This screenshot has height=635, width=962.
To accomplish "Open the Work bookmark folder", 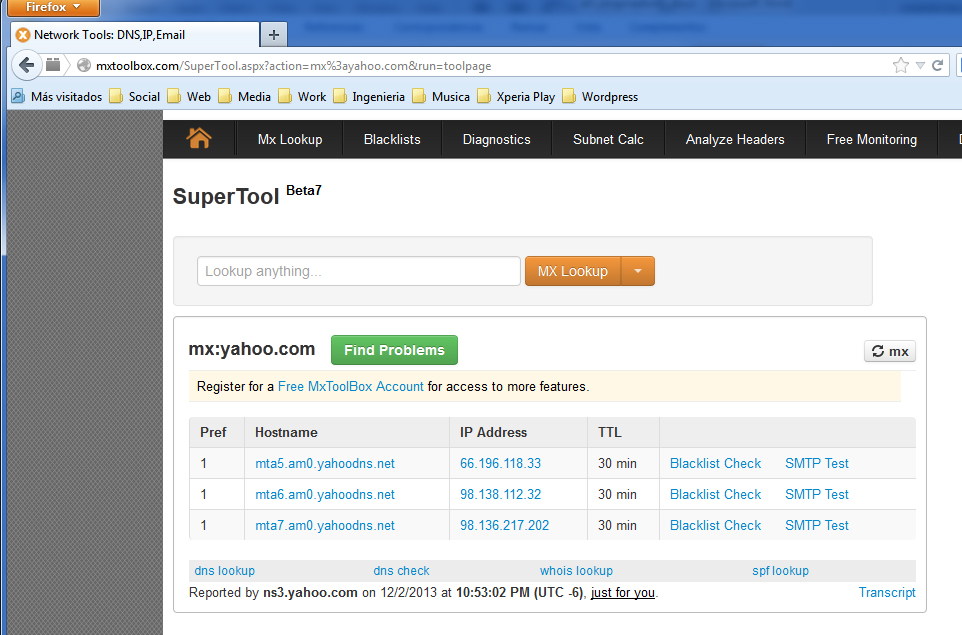I will [x=302, y=96].
